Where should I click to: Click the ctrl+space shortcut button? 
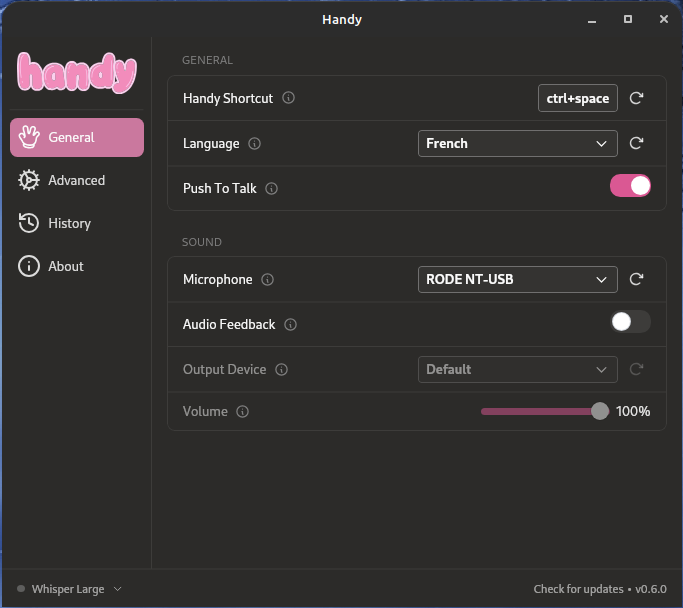tap(577, 98)
